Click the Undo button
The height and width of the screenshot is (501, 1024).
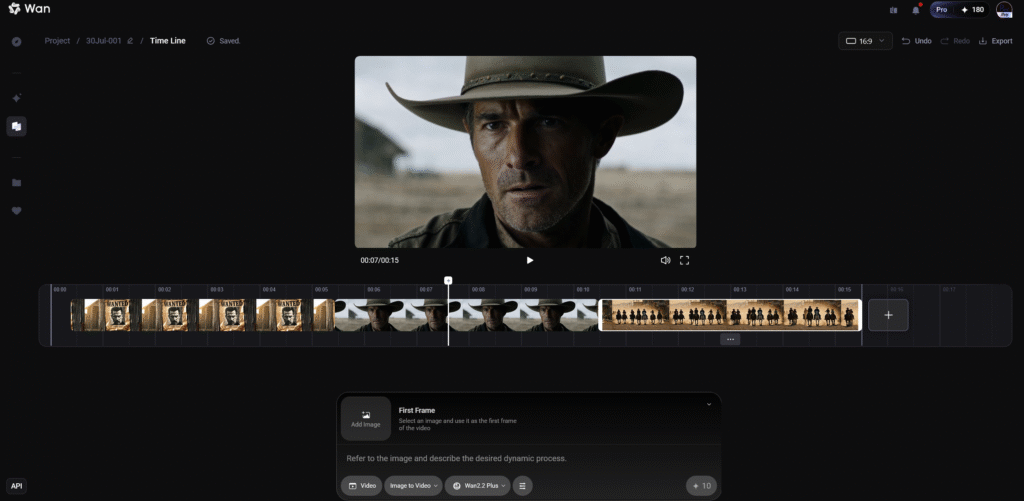coord(917,41)
